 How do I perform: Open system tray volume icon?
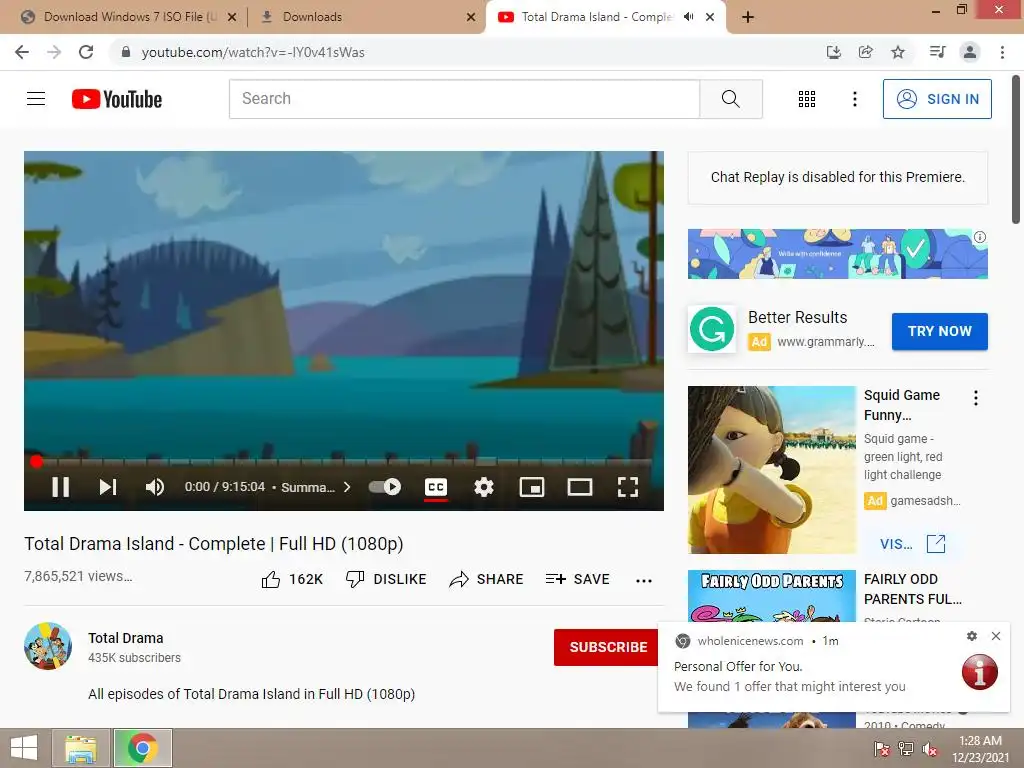tap(930, 749)
